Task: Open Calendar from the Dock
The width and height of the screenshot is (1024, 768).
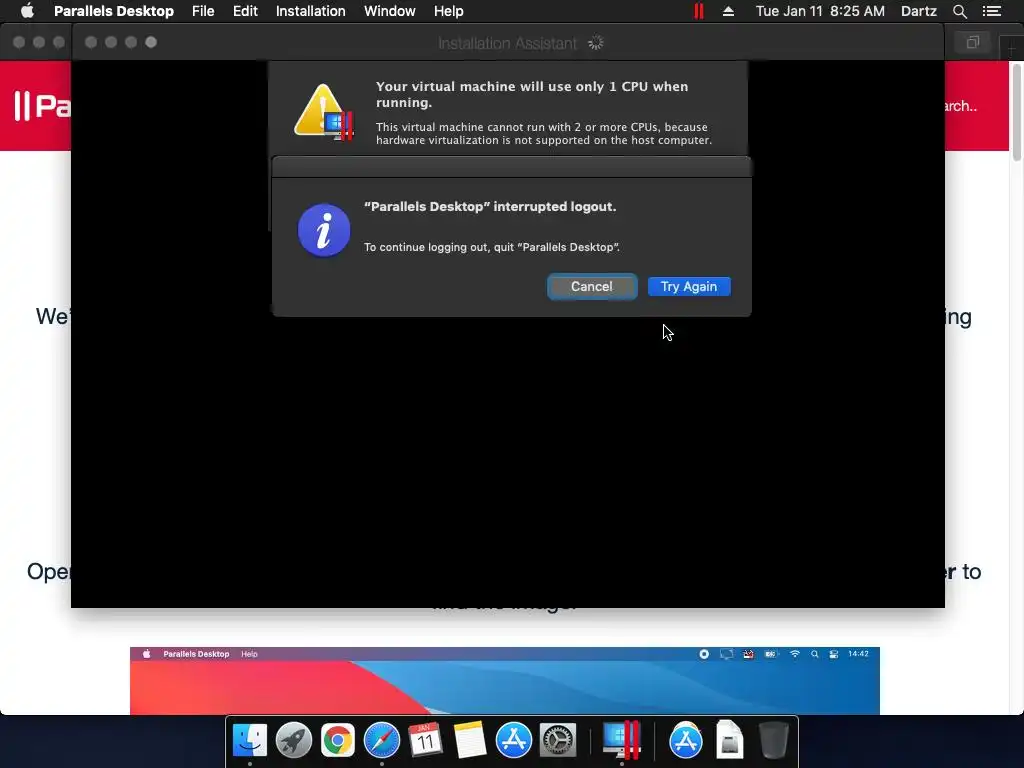Action: pos(425,740)
